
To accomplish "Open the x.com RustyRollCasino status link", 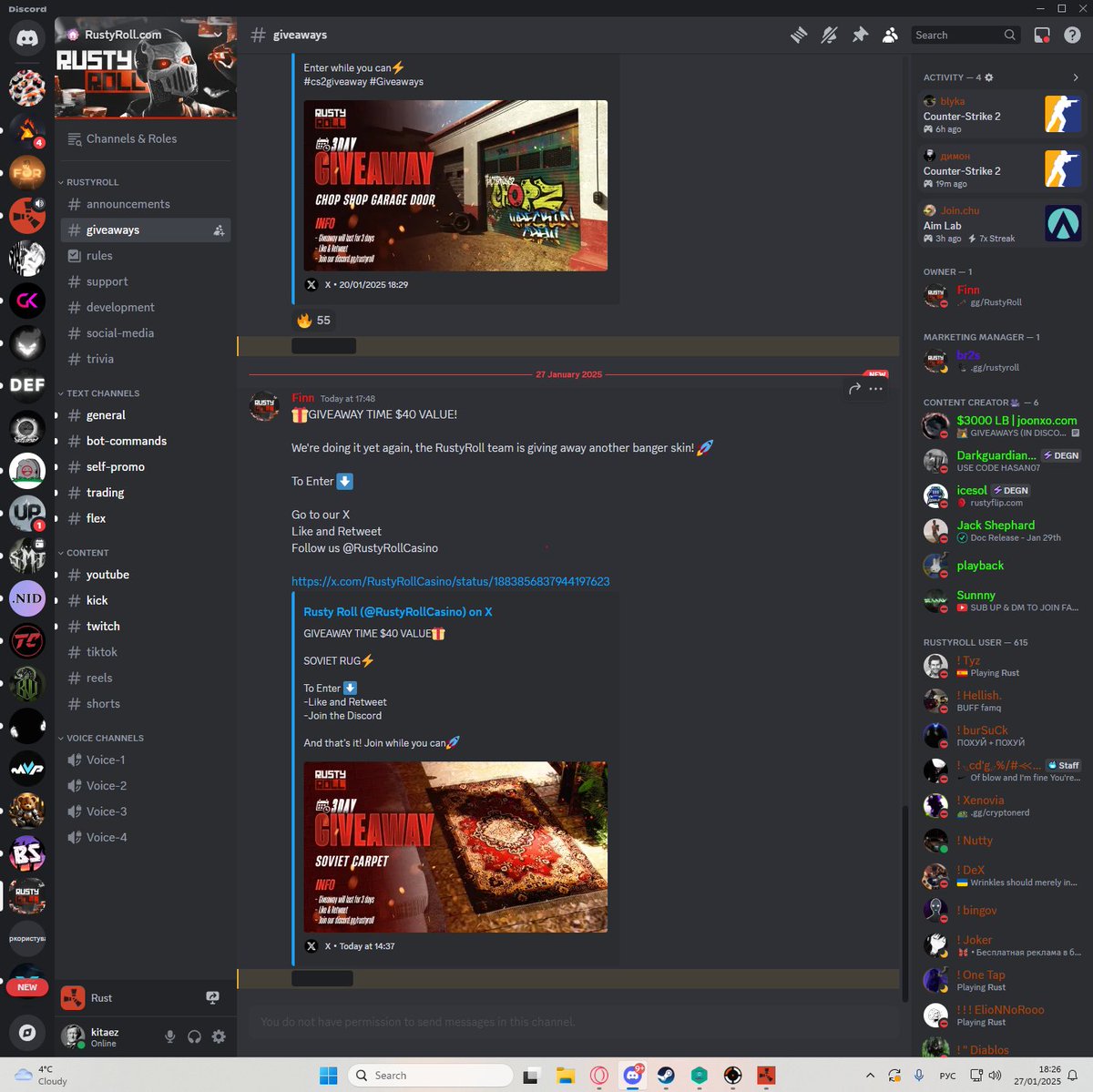I will coord(450,581).
